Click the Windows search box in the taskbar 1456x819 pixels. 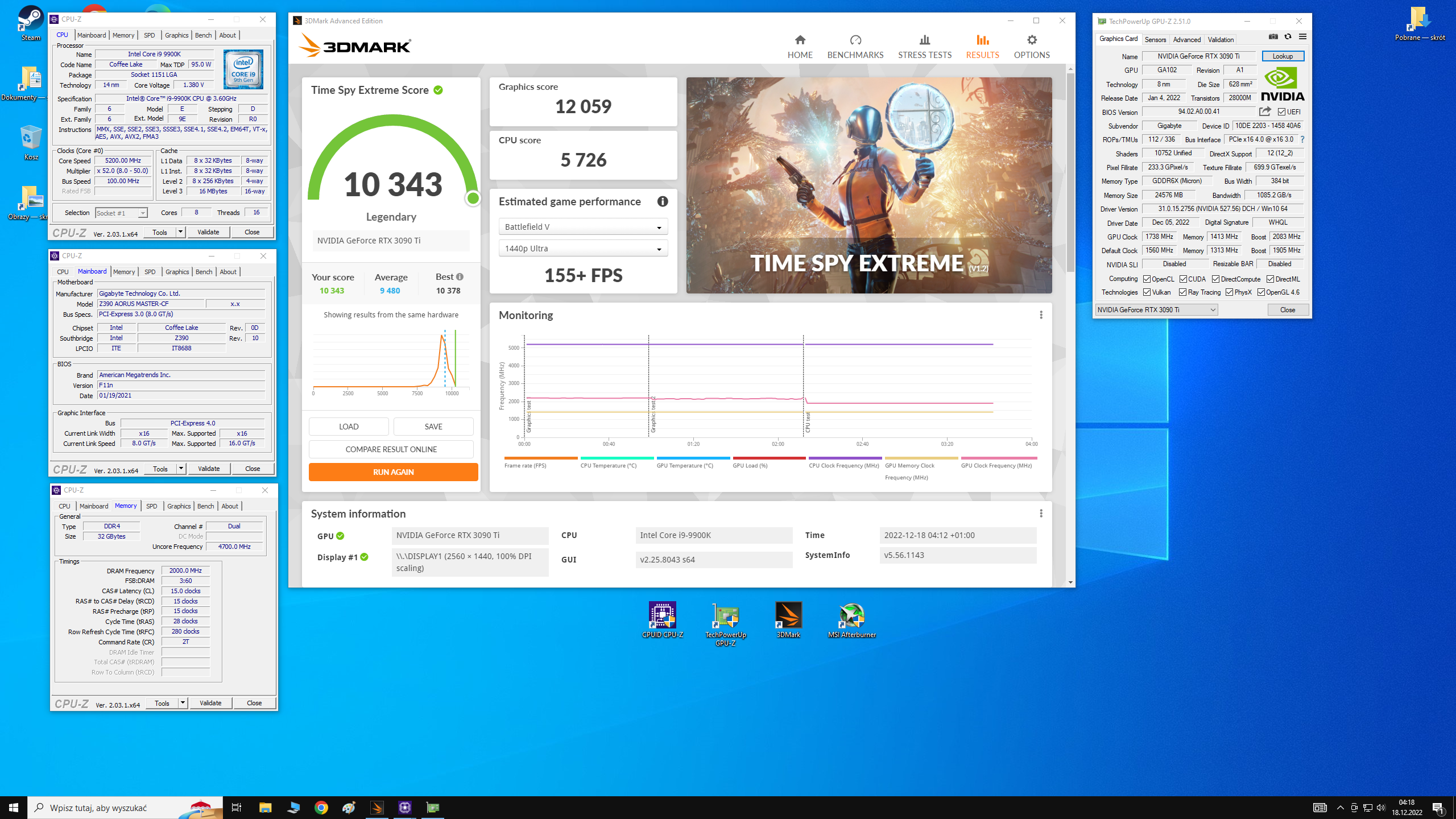[125, 808]
